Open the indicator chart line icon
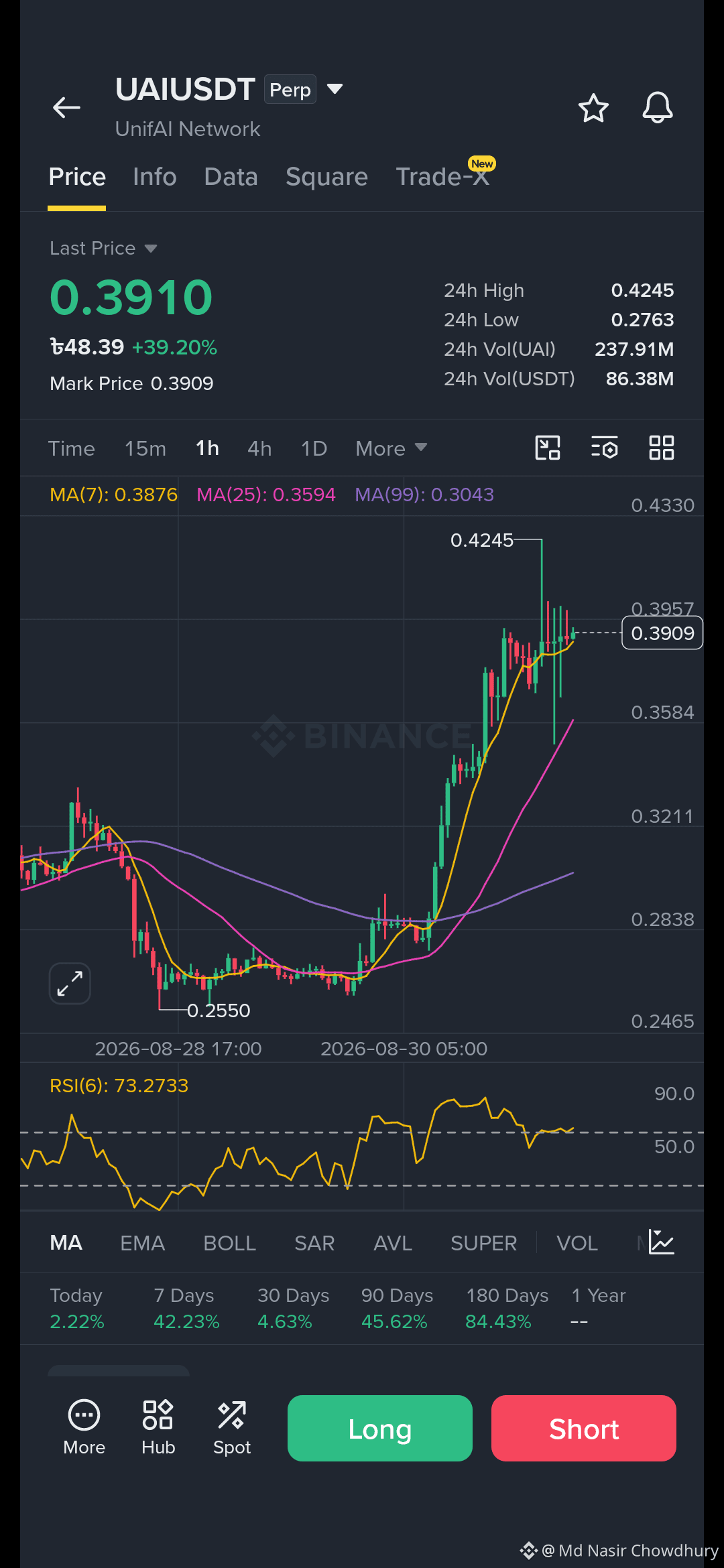The image size is (724, 1568). 662,1243
